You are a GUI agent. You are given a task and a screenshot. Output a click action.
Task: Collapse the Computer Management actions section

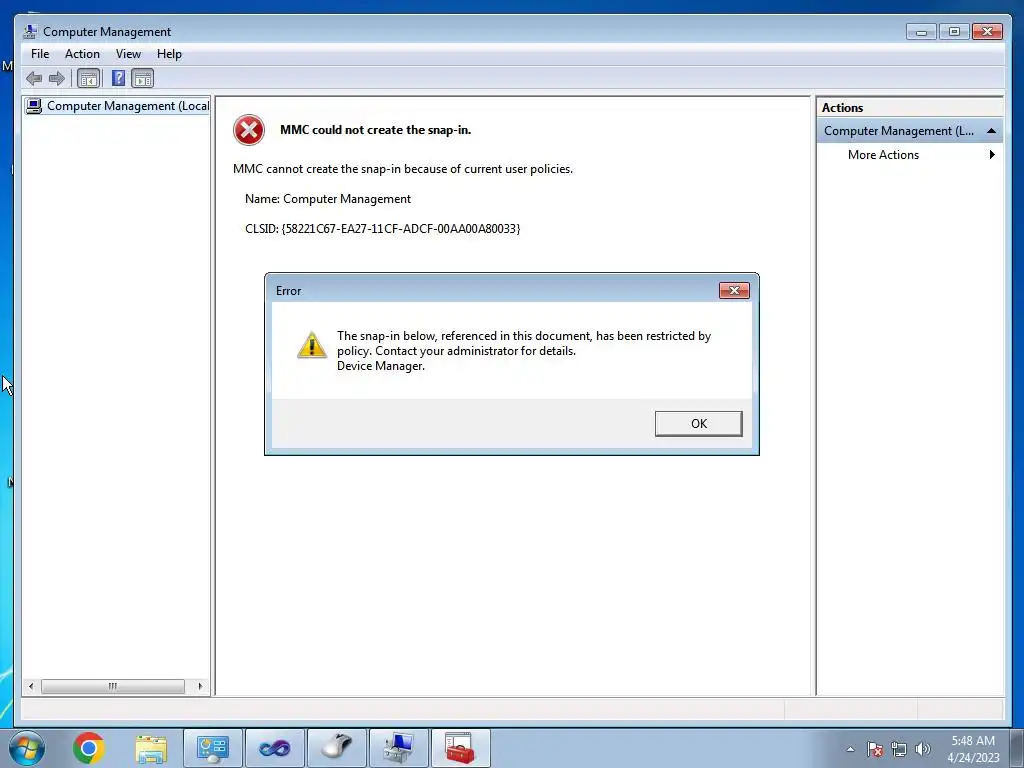(991, 131)
